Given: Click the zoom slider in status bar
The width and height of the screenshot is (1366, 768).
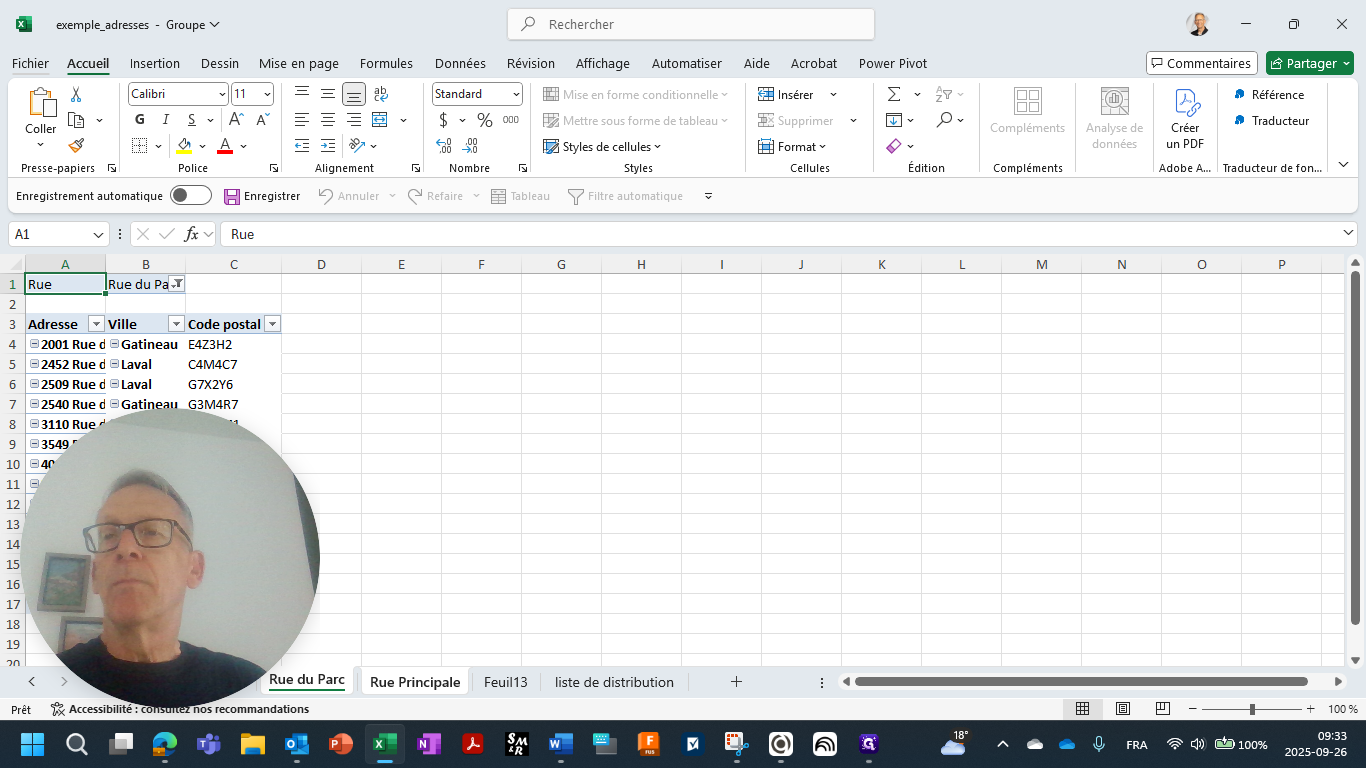Looking at the screenshot, I should pyautogui.click(x=1252, y=709).
